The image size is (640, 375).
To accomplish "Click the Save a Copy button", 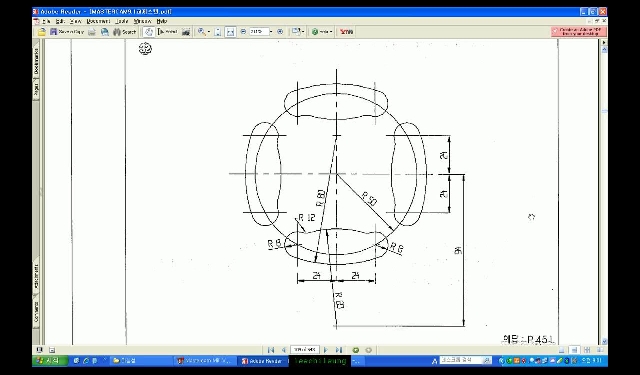I will pyautogui.click(x=67, y=32).
